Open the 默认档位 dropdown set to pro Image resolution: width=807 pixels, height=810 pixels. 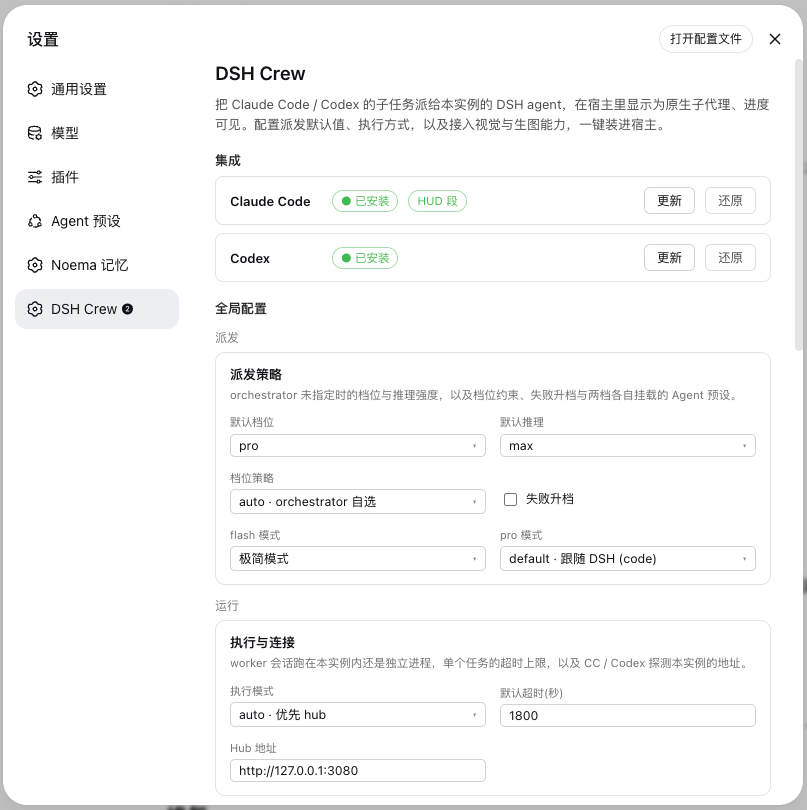tap(358, 445)
